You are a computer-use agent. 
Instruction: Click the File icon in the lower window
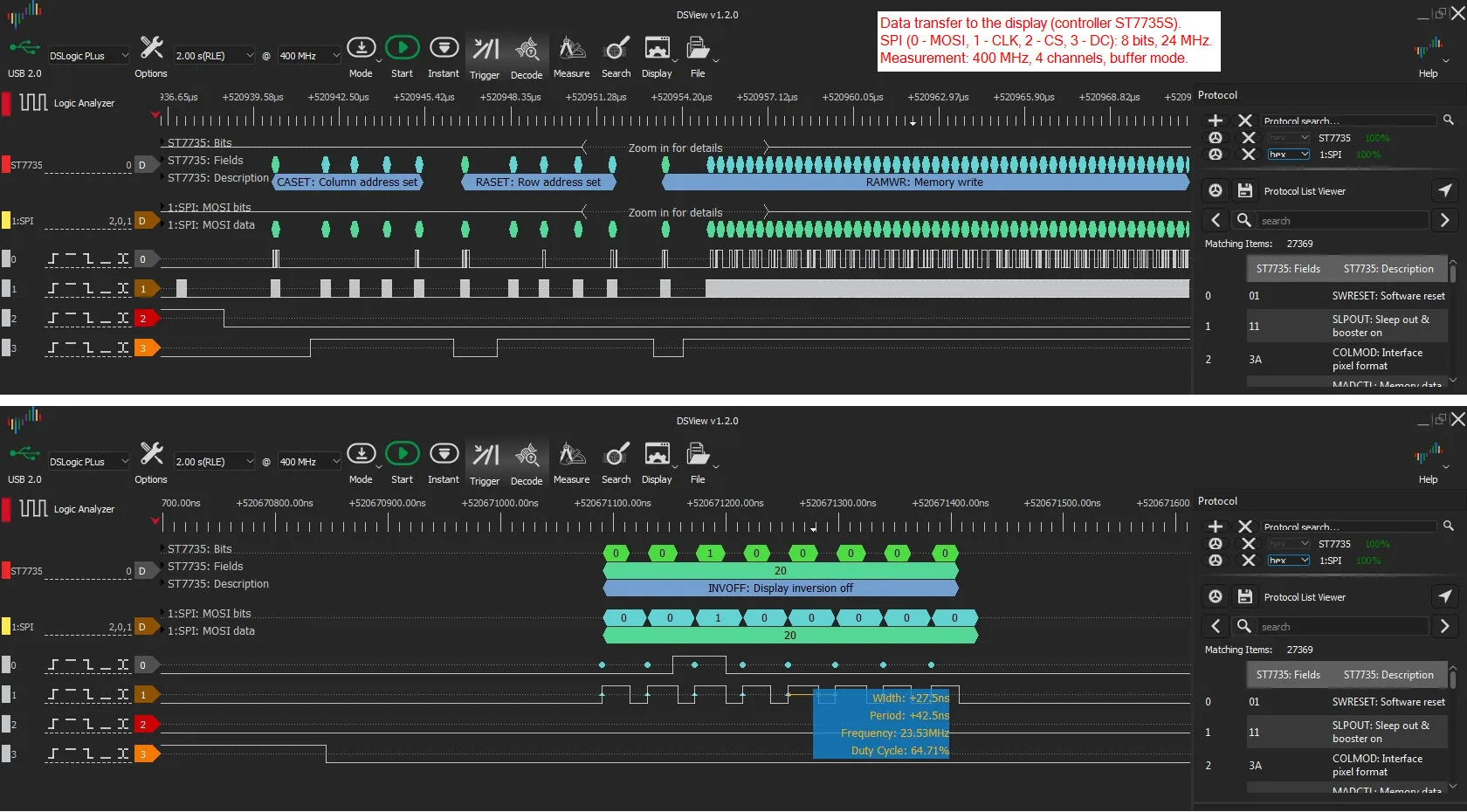697,454
